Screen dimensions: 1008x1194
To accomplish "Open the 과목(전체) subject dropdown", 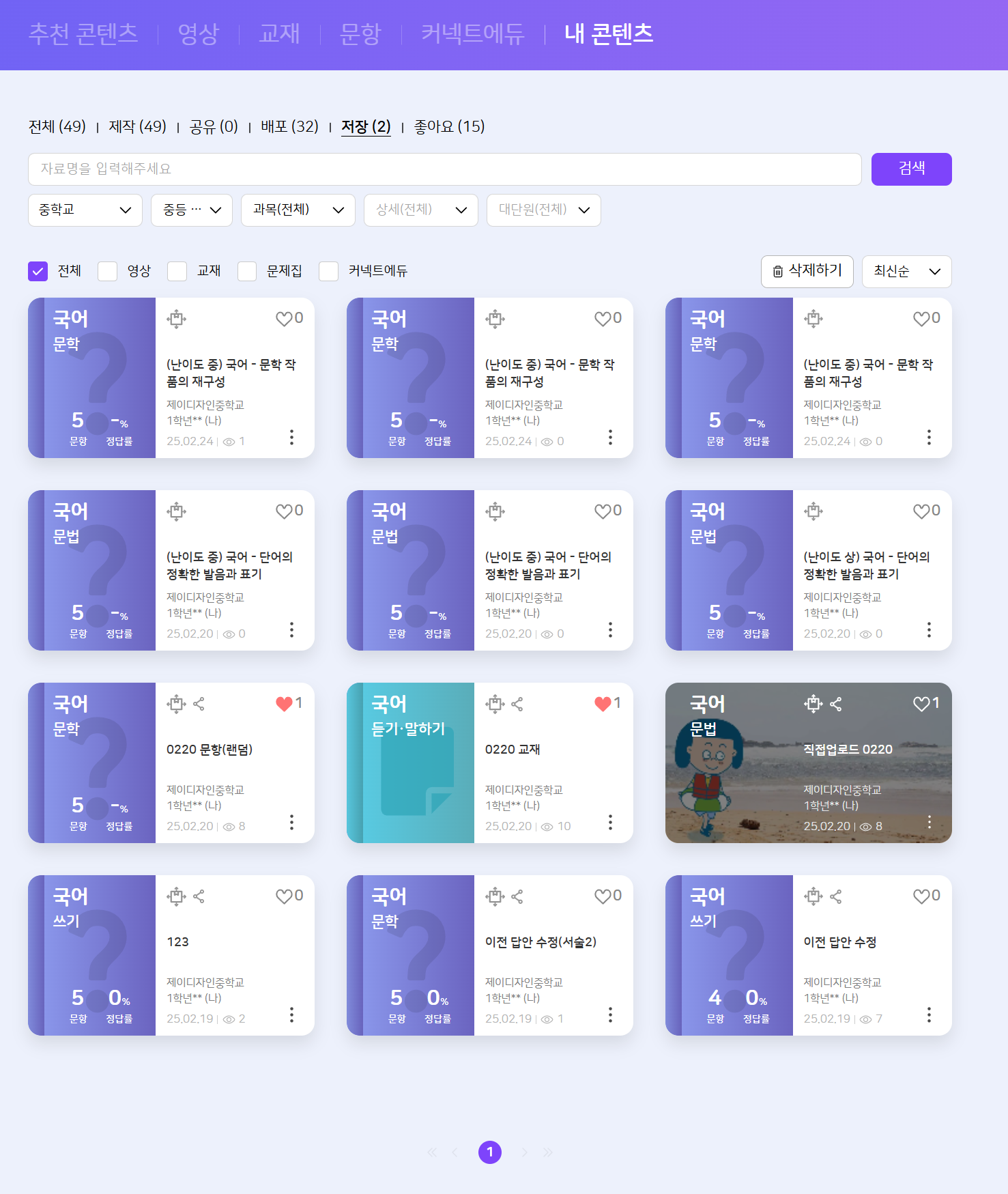I will pyautogui.click(x=298, y=210).
